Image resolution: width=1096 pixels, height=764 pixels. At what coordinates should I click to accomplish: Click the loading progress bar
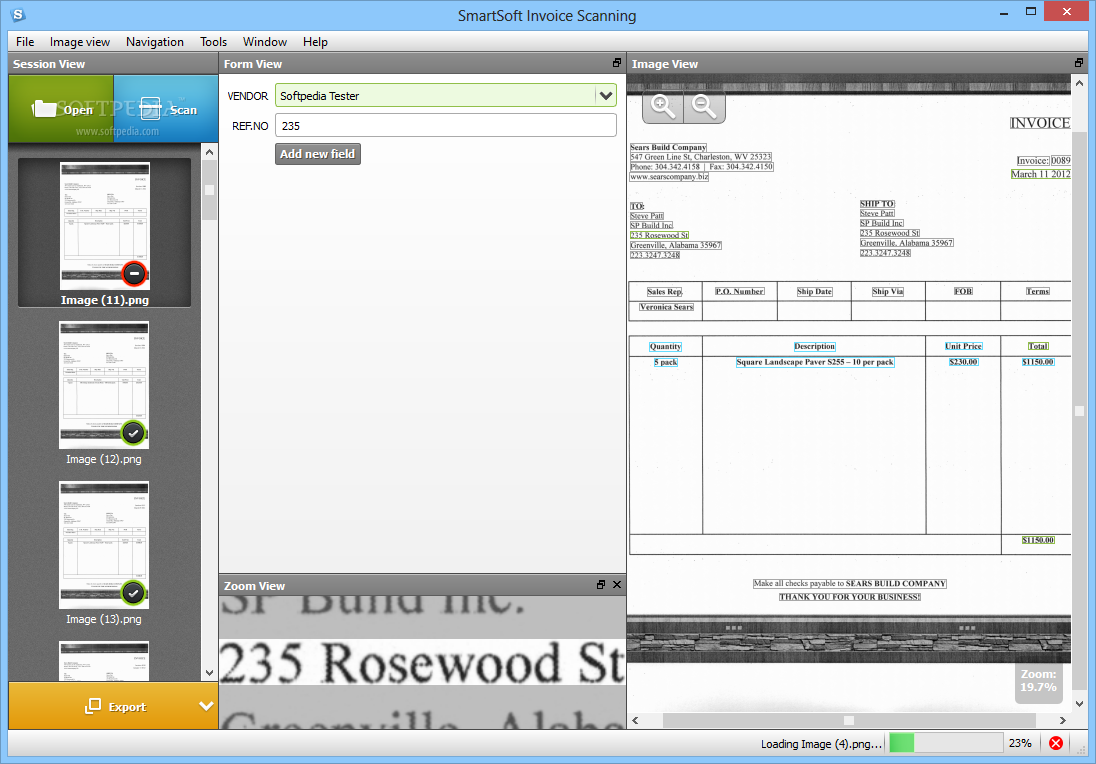click(x=946, y=743)
